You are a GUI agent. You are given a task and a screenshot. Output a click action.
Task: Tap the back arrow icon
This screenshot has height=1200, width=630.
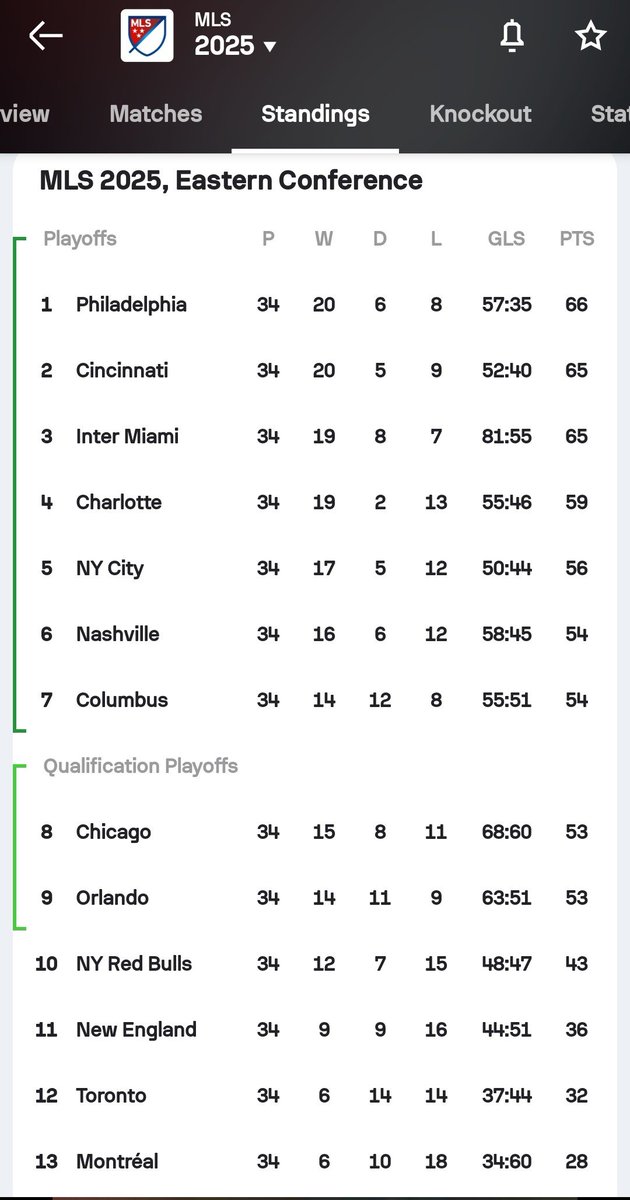tap(46, 36)
